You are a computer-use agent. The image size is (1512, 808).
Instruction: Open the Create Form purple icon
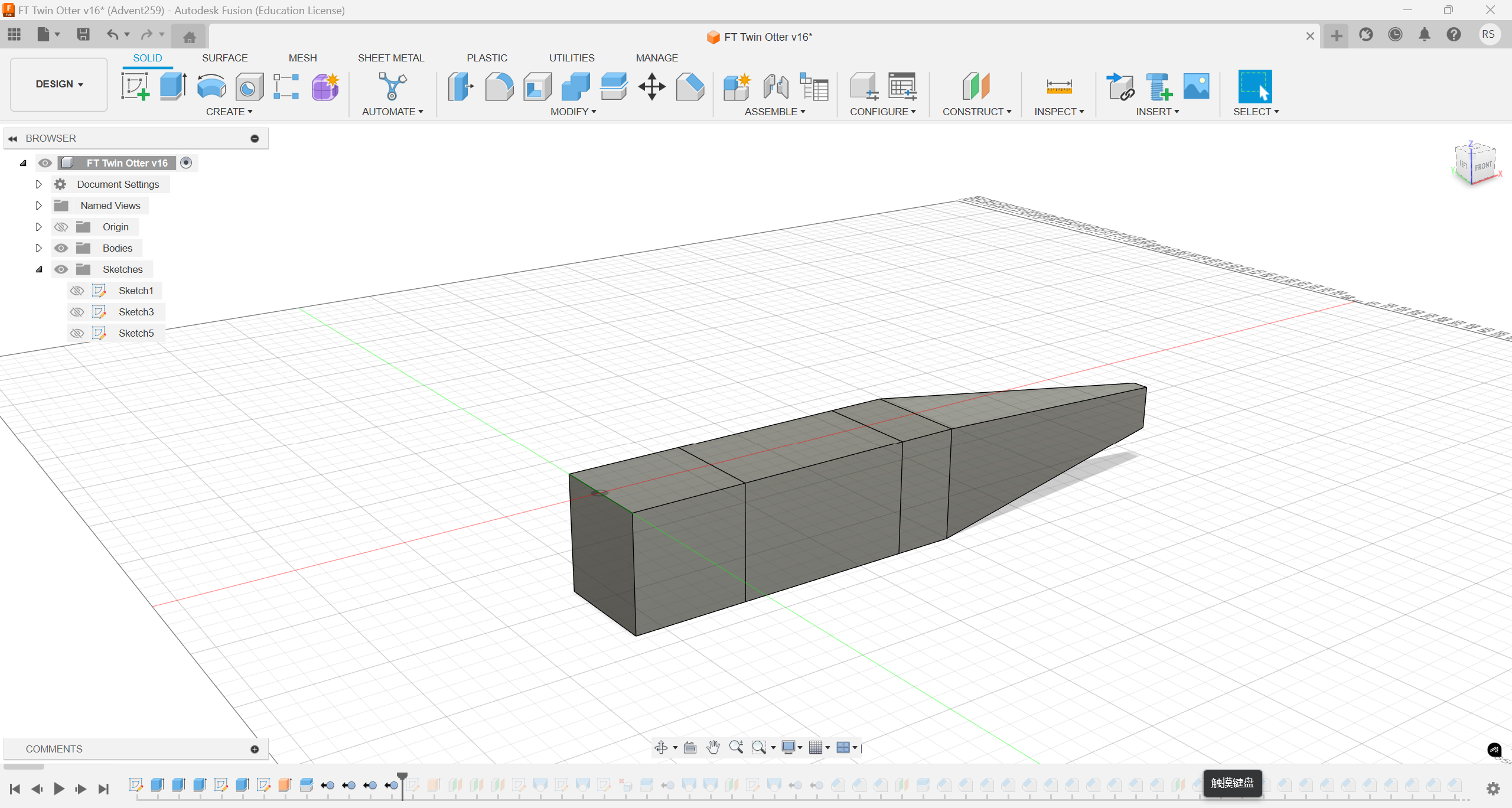click(x=325, y=87)
